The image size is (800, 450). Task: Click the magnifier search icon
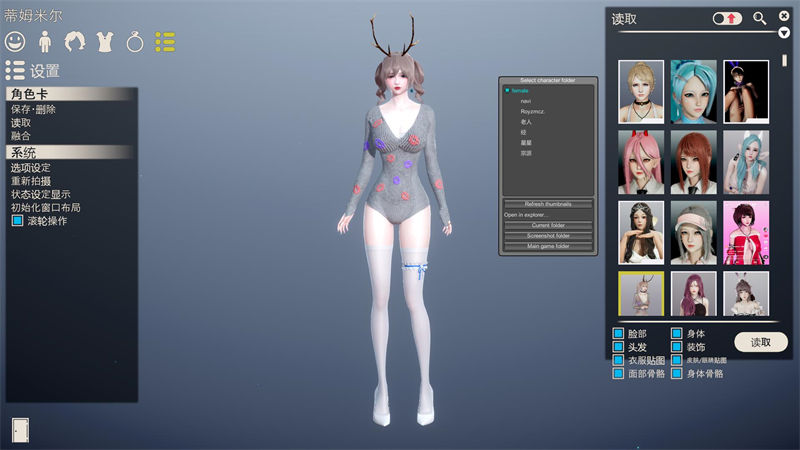760,18
